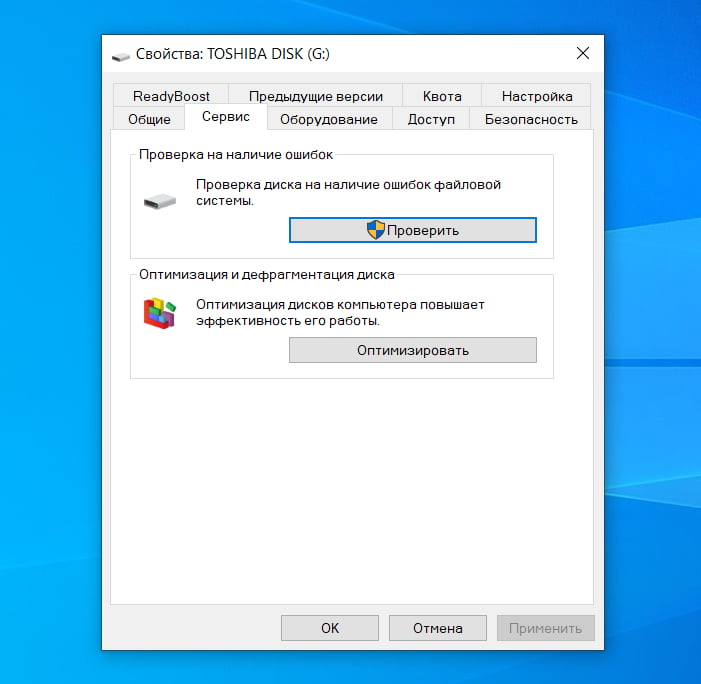Go to the Настройка tab
The height and width of the screenshot is (684, 701).
tap(536, 96)
